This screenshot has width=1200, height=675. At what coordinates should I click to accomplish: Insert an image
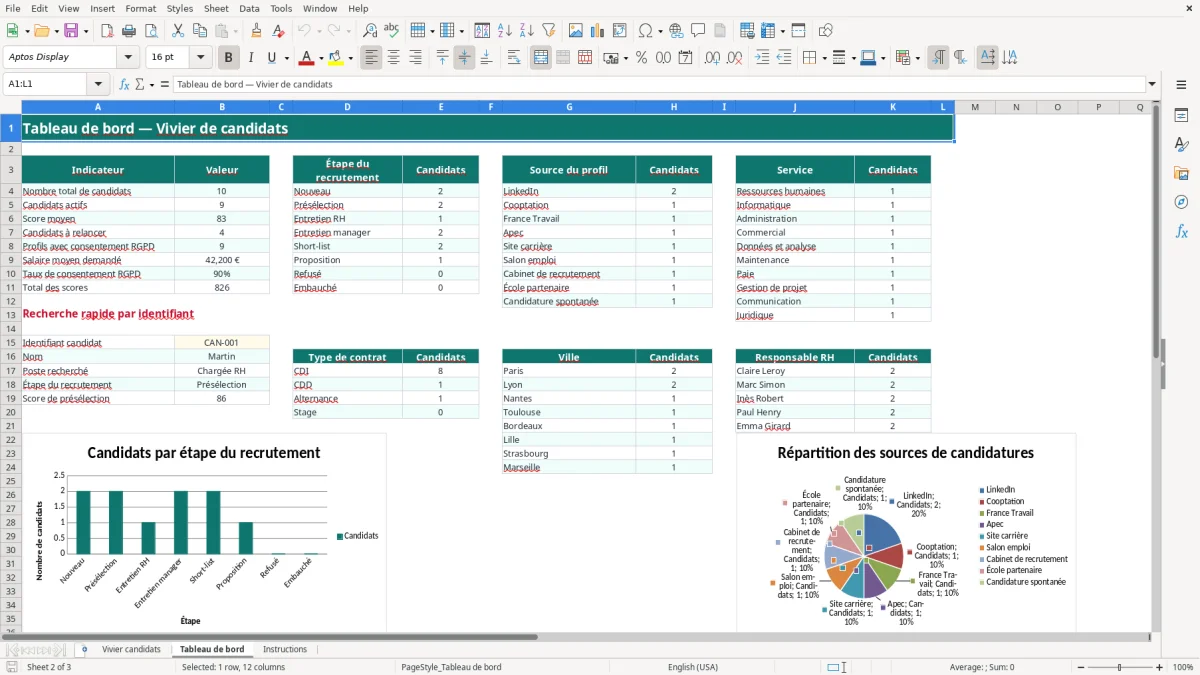[576, 31]
